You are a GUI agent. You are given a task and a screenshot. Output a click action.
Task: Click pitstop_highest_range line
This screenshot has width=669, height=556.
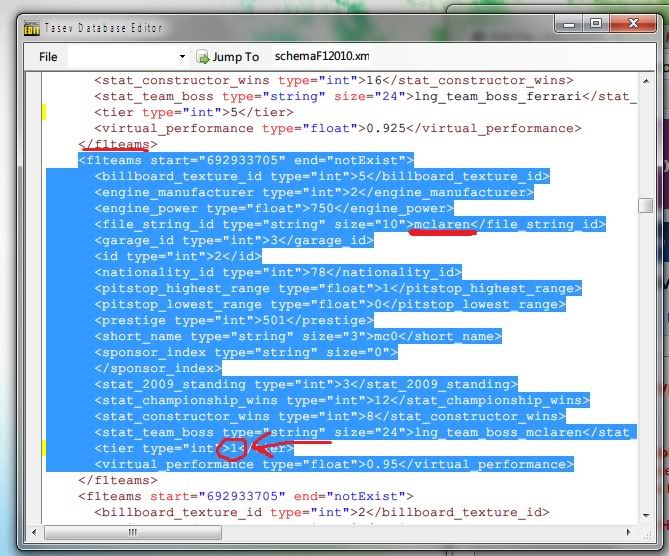point(337,288)
